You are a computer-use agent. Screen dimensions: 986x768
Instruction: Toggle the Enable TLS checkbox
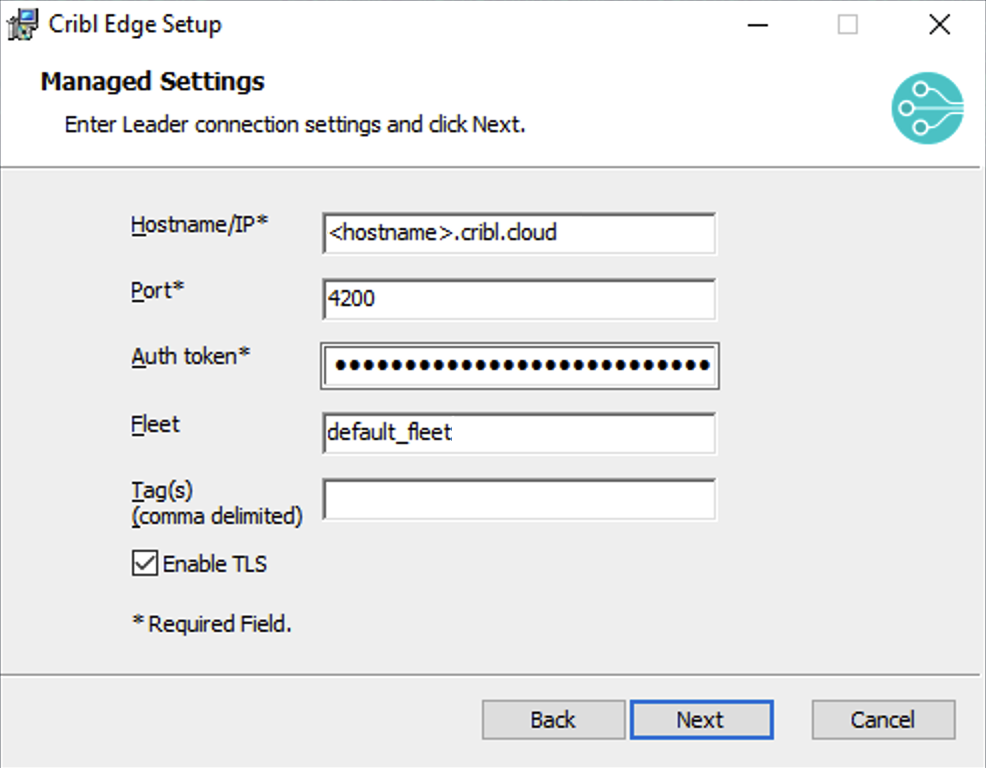tap(145, 564)
